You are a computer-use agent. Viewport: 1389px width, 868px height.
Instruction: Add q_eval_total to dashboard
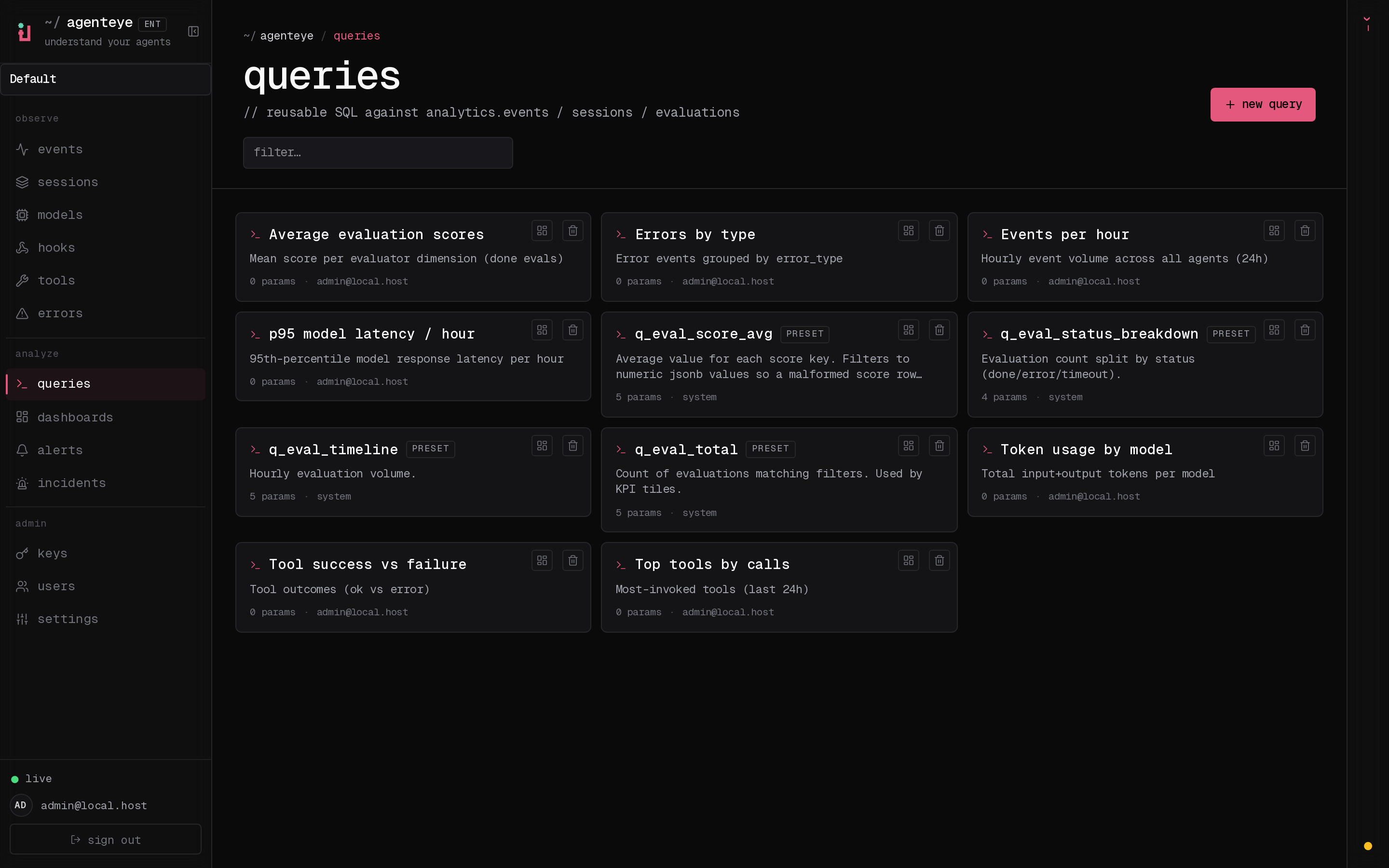[908, 446]
